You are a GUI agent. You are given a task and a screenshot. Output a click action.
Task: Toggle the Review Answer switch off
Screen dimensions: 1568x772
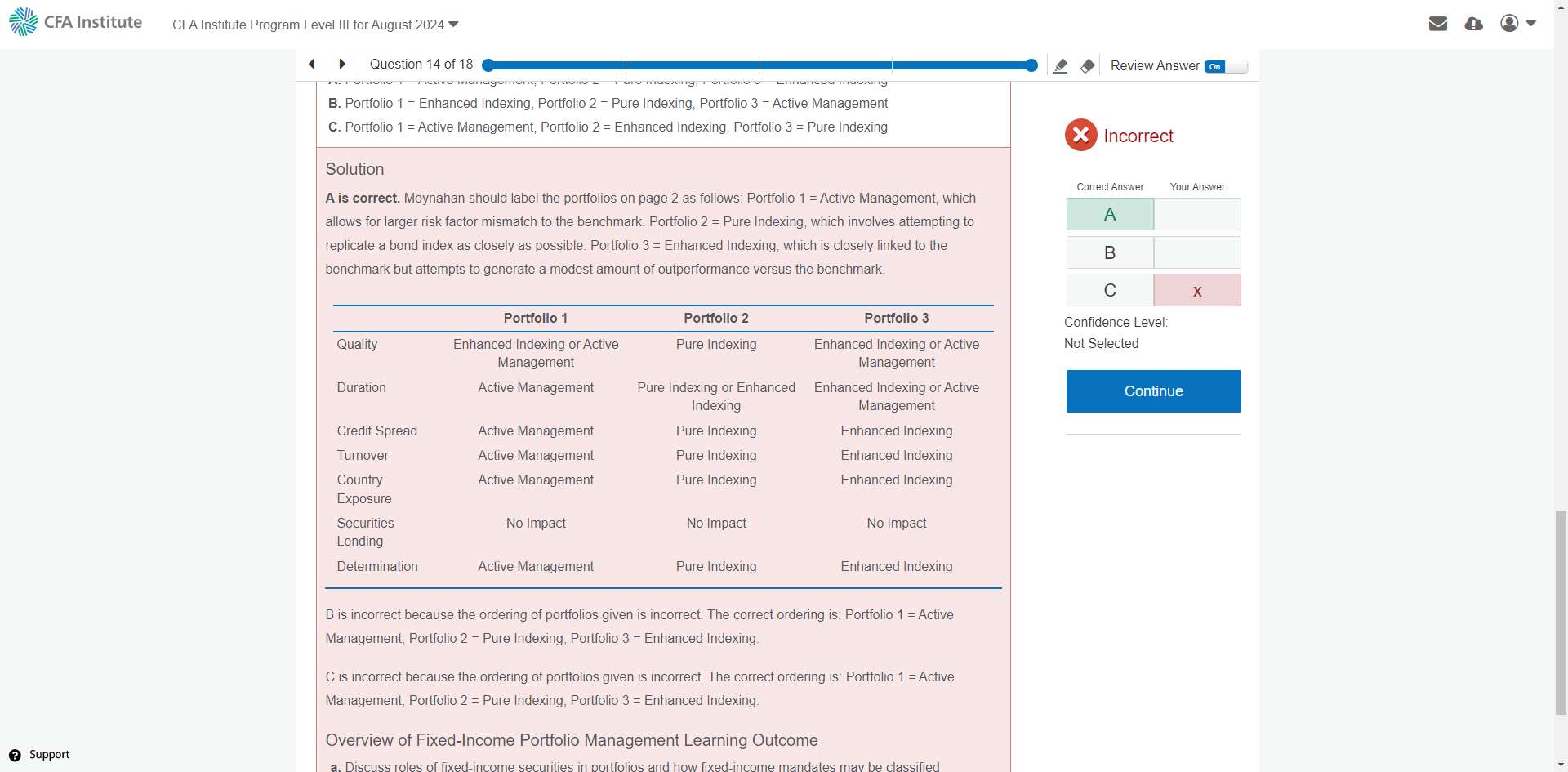(1225, 66)
